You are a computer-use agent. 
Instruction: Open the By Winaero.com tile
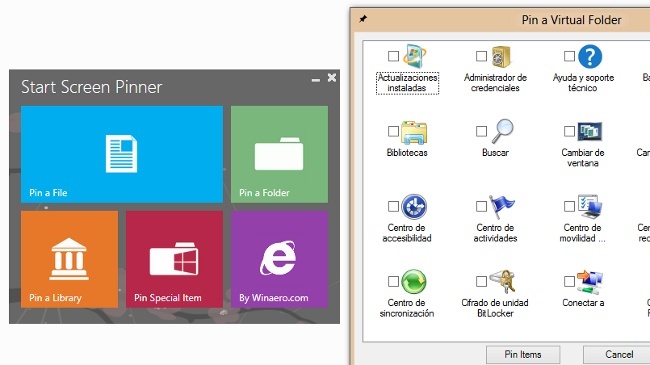[x=279, y=259]
